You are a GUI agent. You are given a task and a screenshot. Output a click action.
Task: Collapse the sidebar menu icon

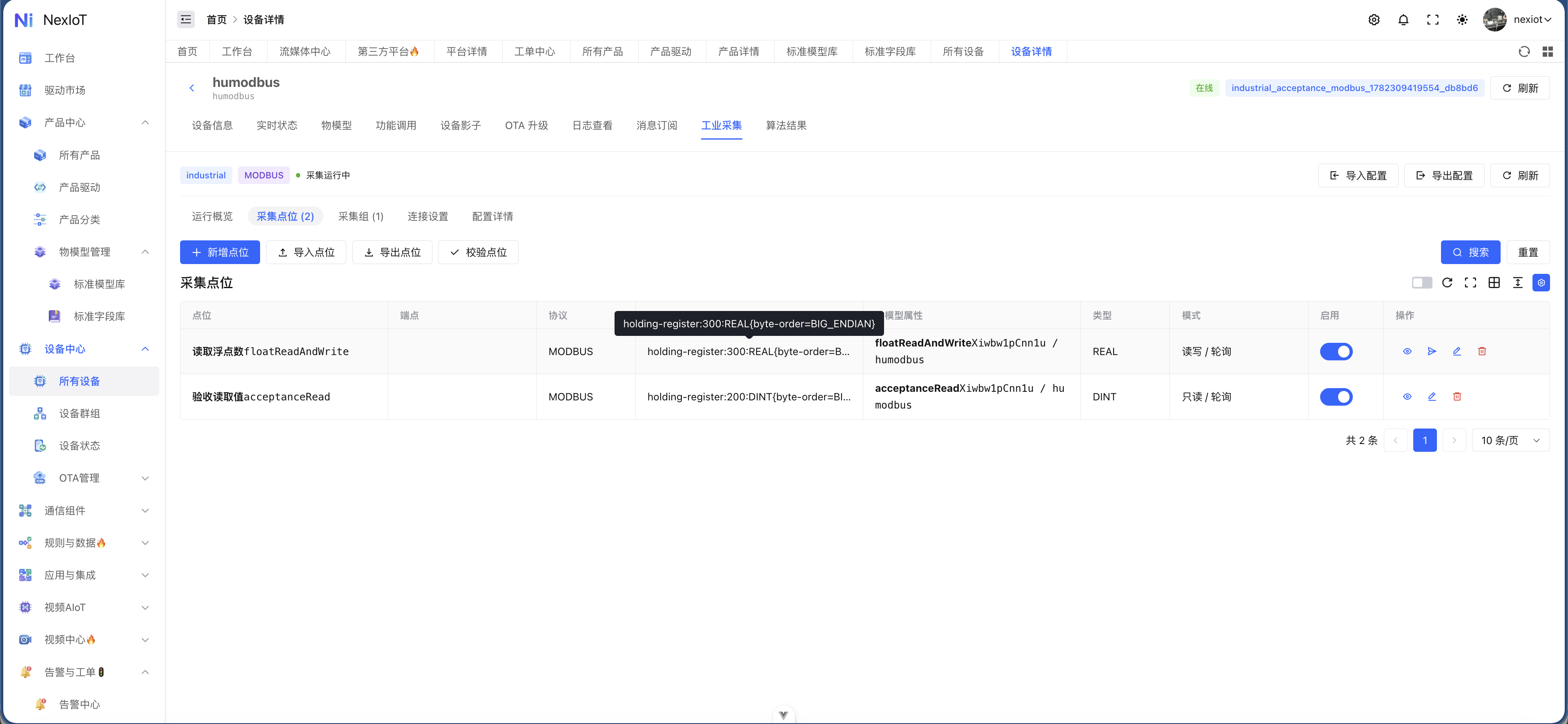click(x=186, y=20)
